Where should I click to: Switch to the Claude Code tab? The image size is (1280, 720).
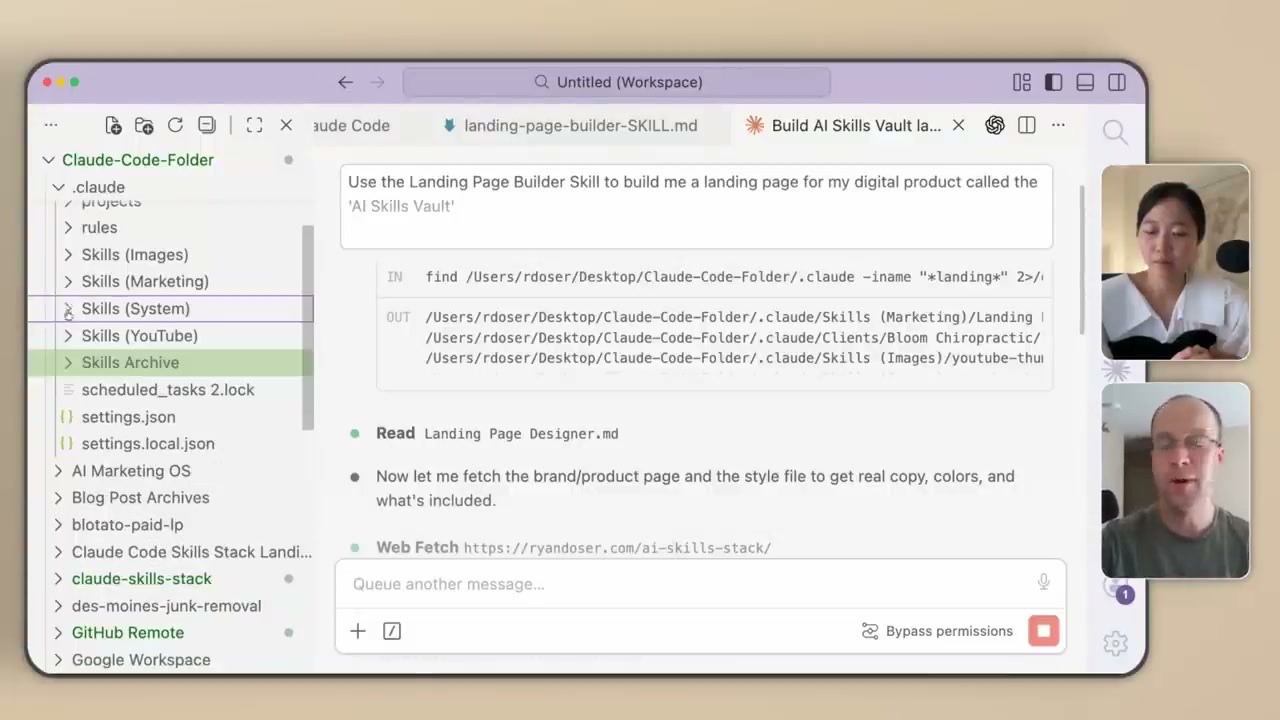pyautogui.click(x=352, y=125)
